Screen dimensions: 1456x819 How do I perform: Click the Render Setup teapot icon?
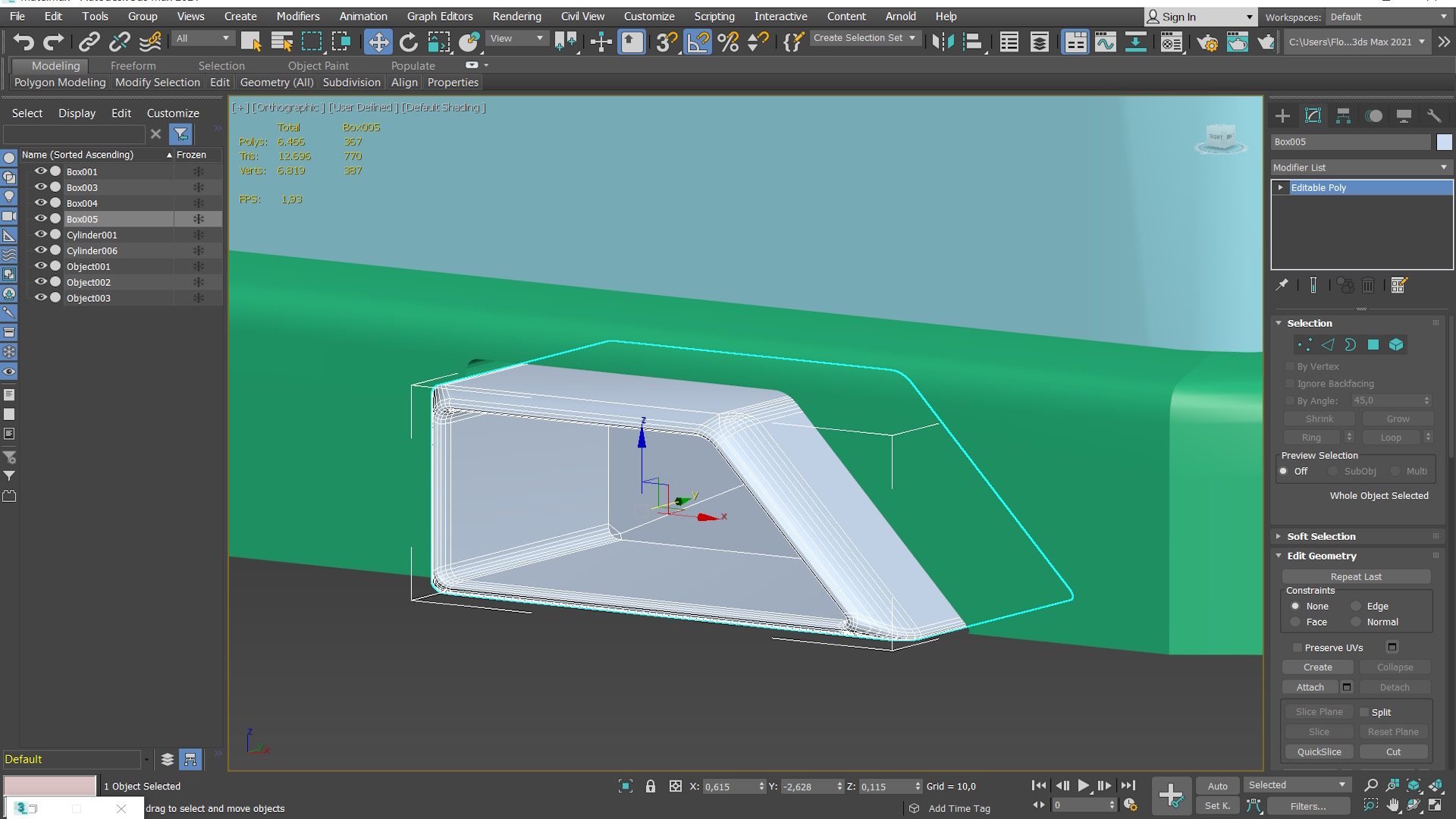point(1207,42)
